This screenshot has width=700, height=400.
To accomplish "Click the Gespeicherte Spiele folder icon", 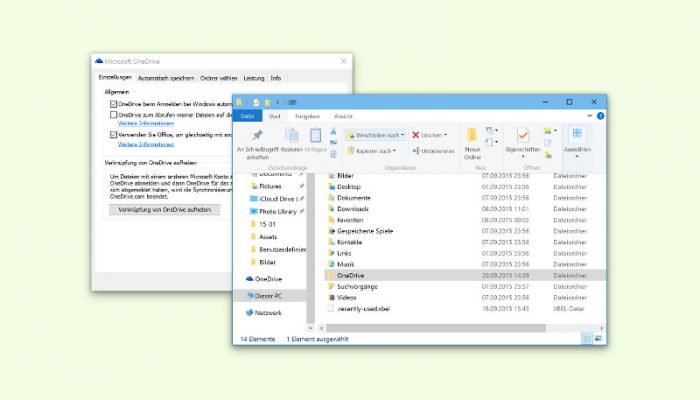I will [x=331, y=231].
